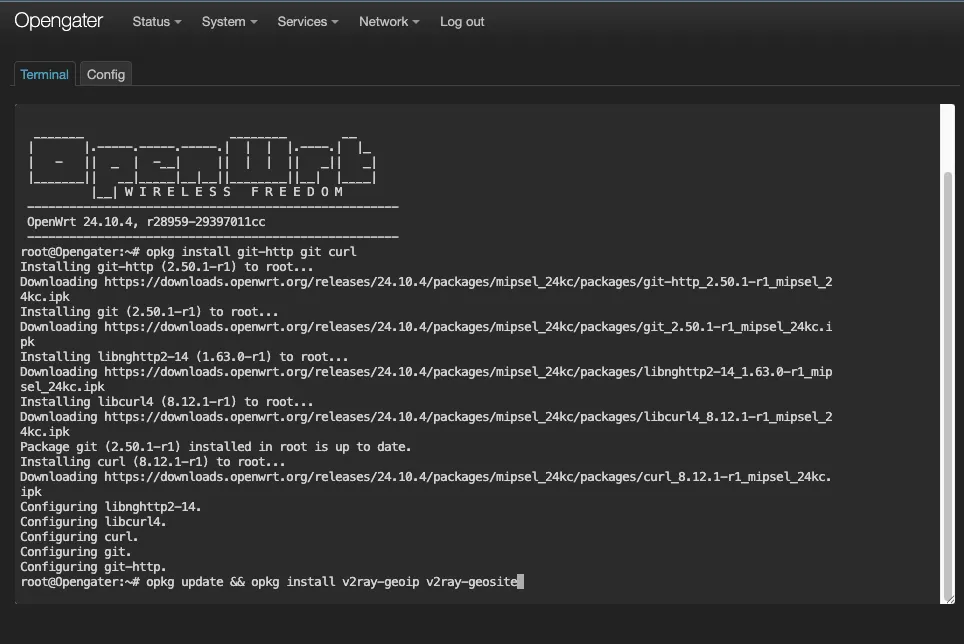Open the Services dropdown

point(308,22)
